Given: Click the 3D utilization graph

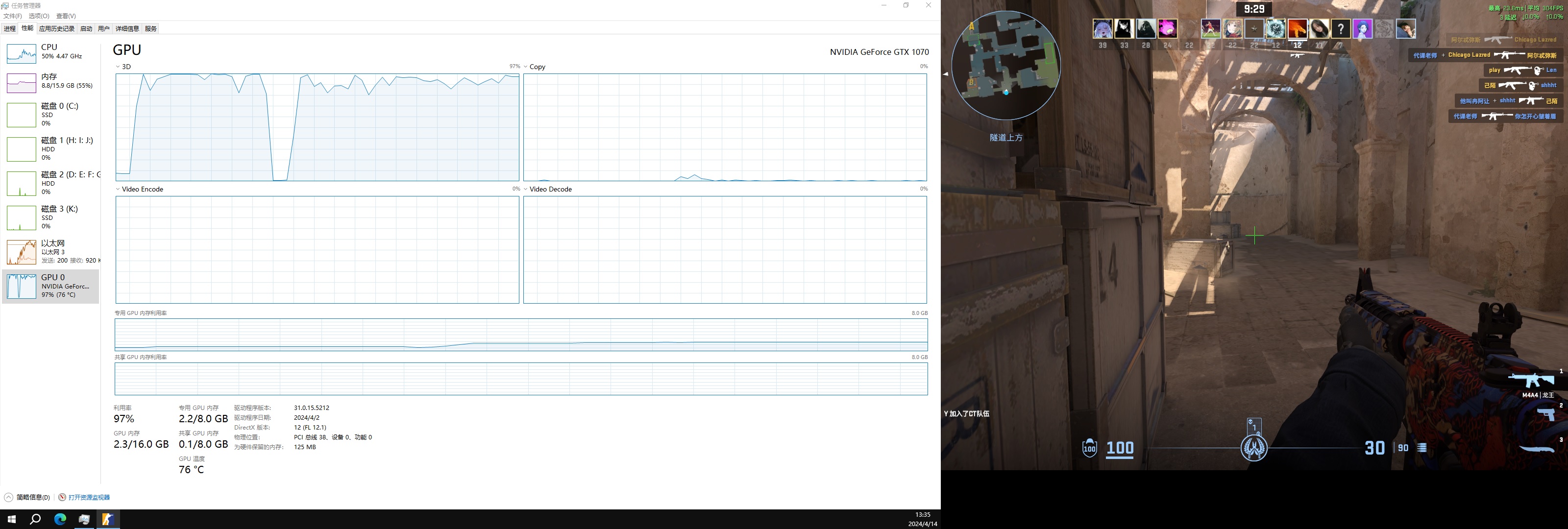Looking at the screenshot, I should [317, 127].
